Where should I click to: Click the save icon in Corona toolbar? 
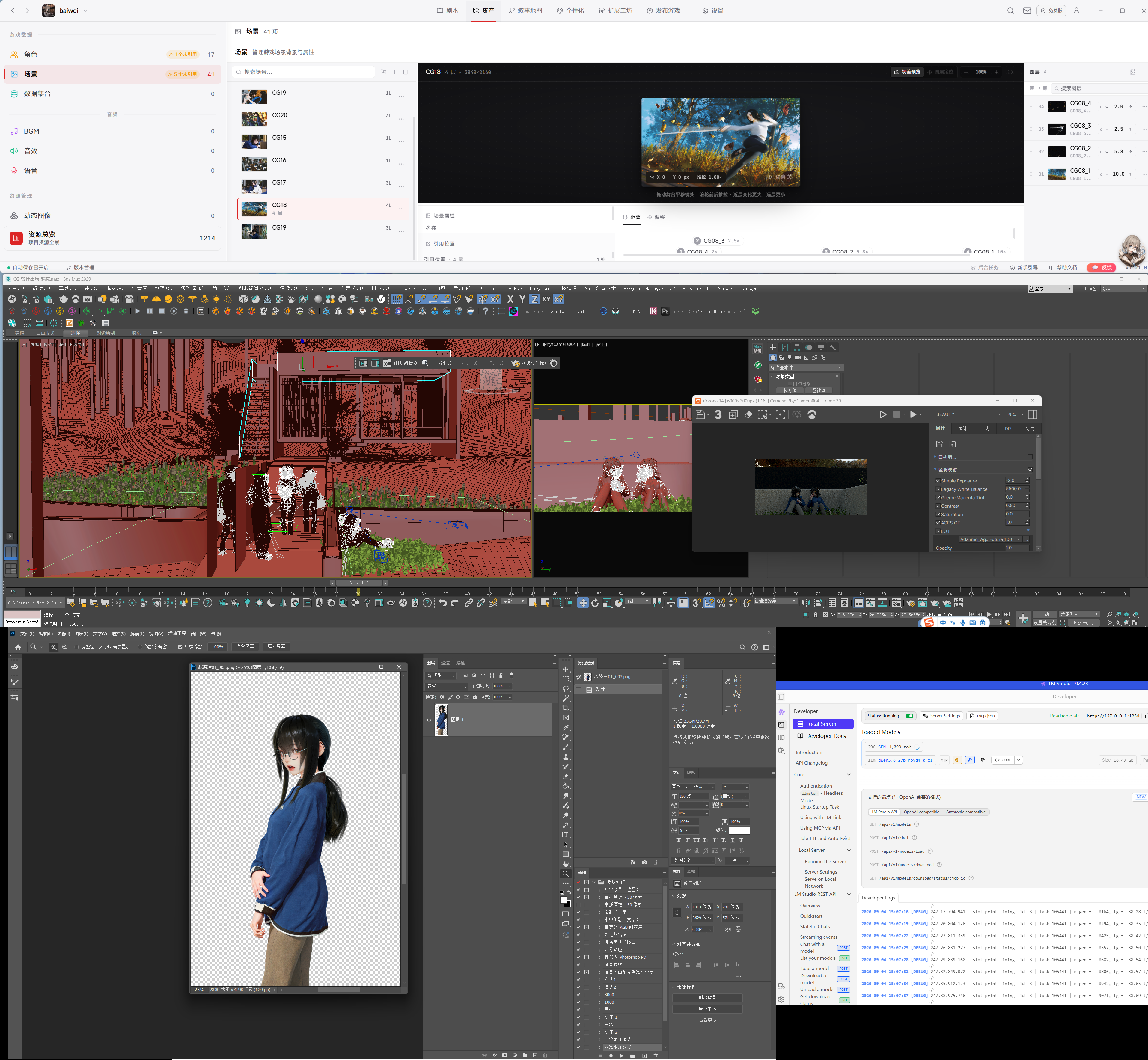700,415
